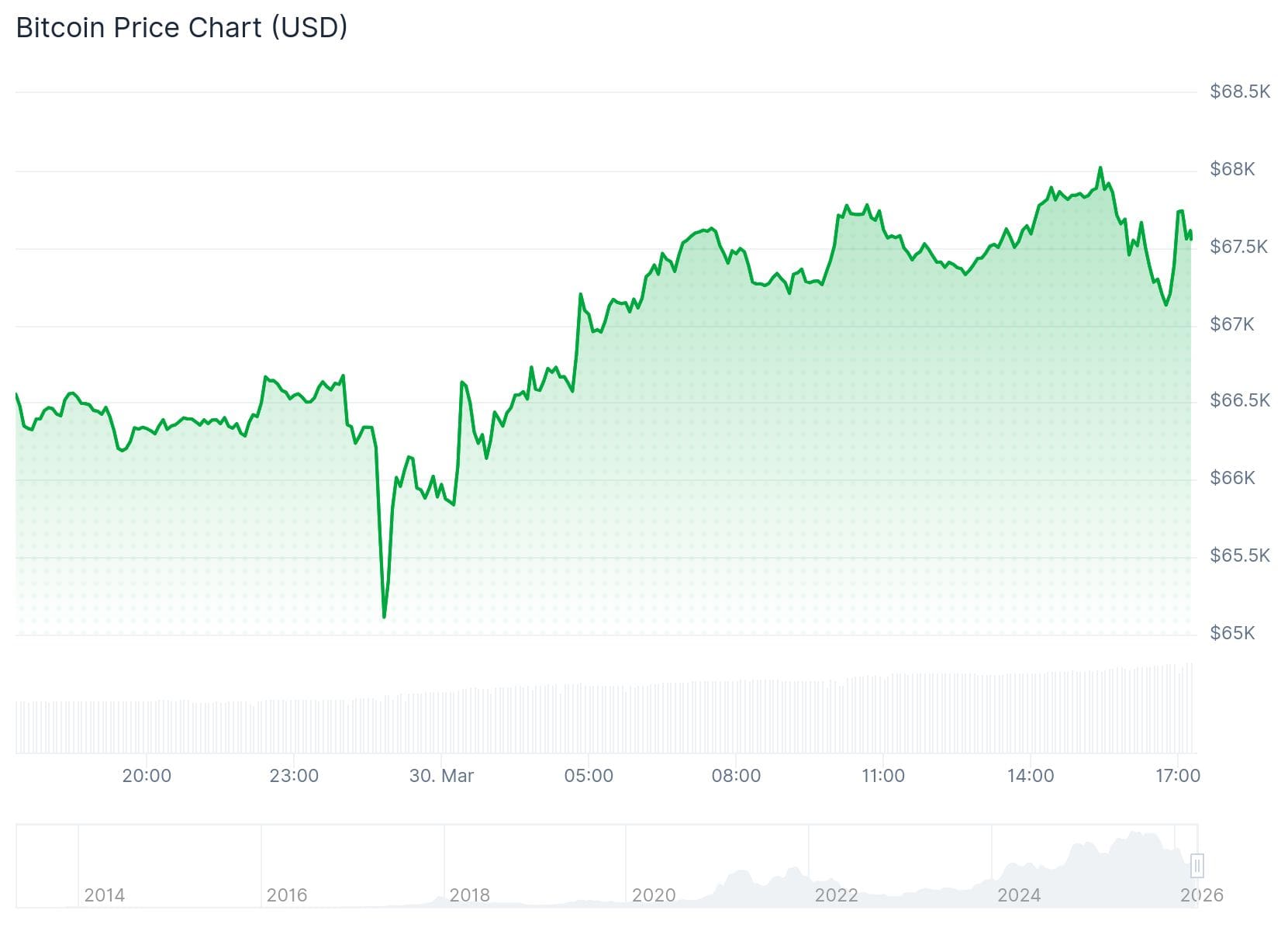
Task: Click the range navigator drag handle
Action: point(1197,865)
